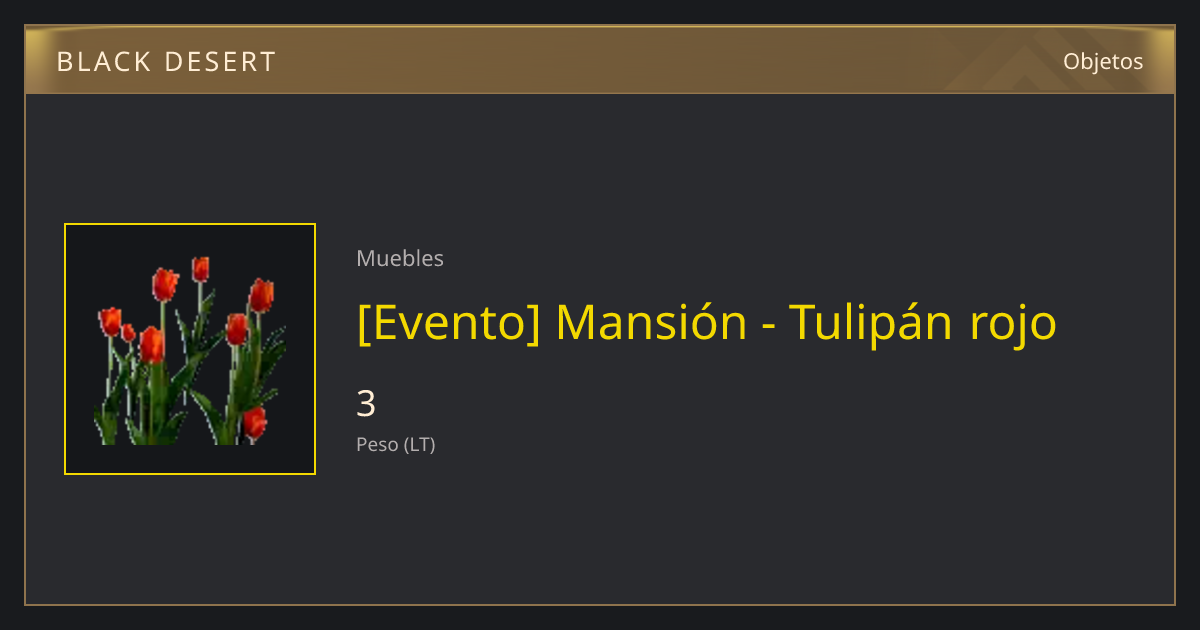Click Tulipán rojo text in title
This screenshot has height=630, width=1200.
tap(923, 324)
